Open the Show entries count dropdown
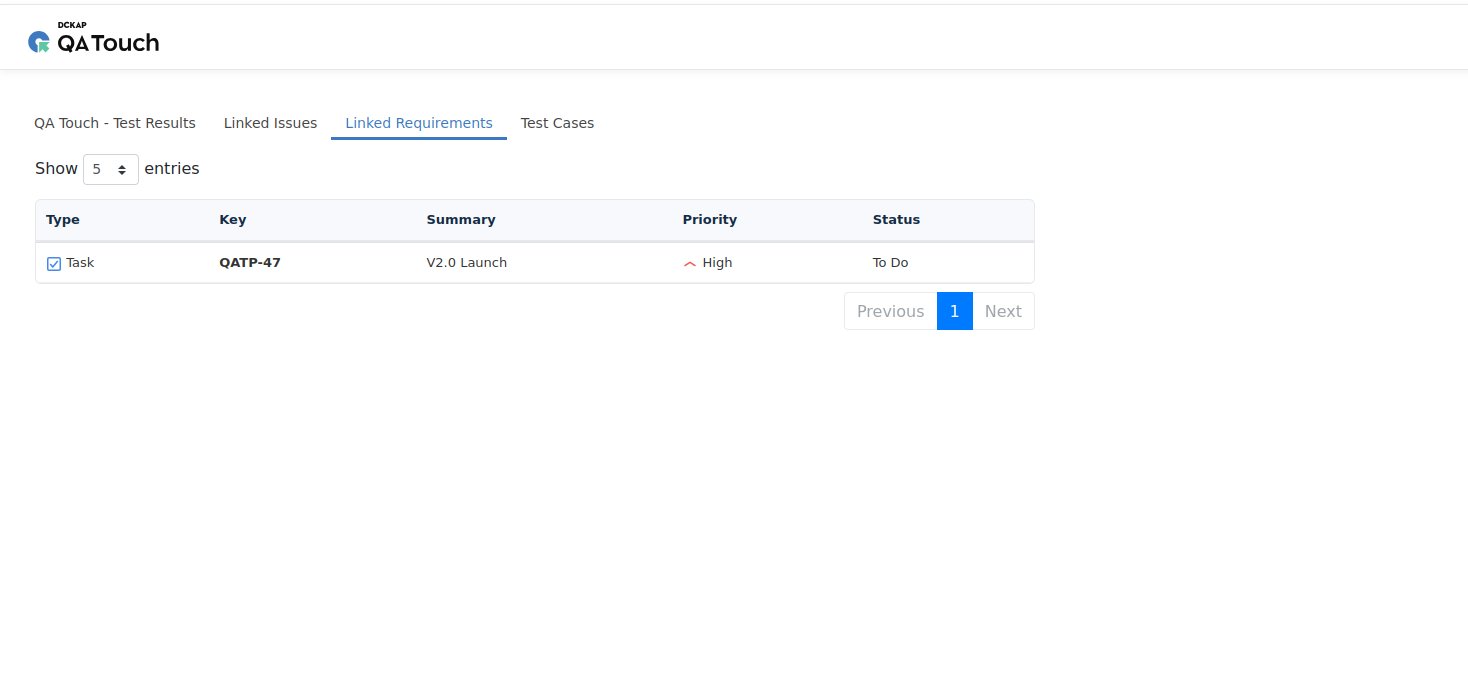 (x=111, y=169)
